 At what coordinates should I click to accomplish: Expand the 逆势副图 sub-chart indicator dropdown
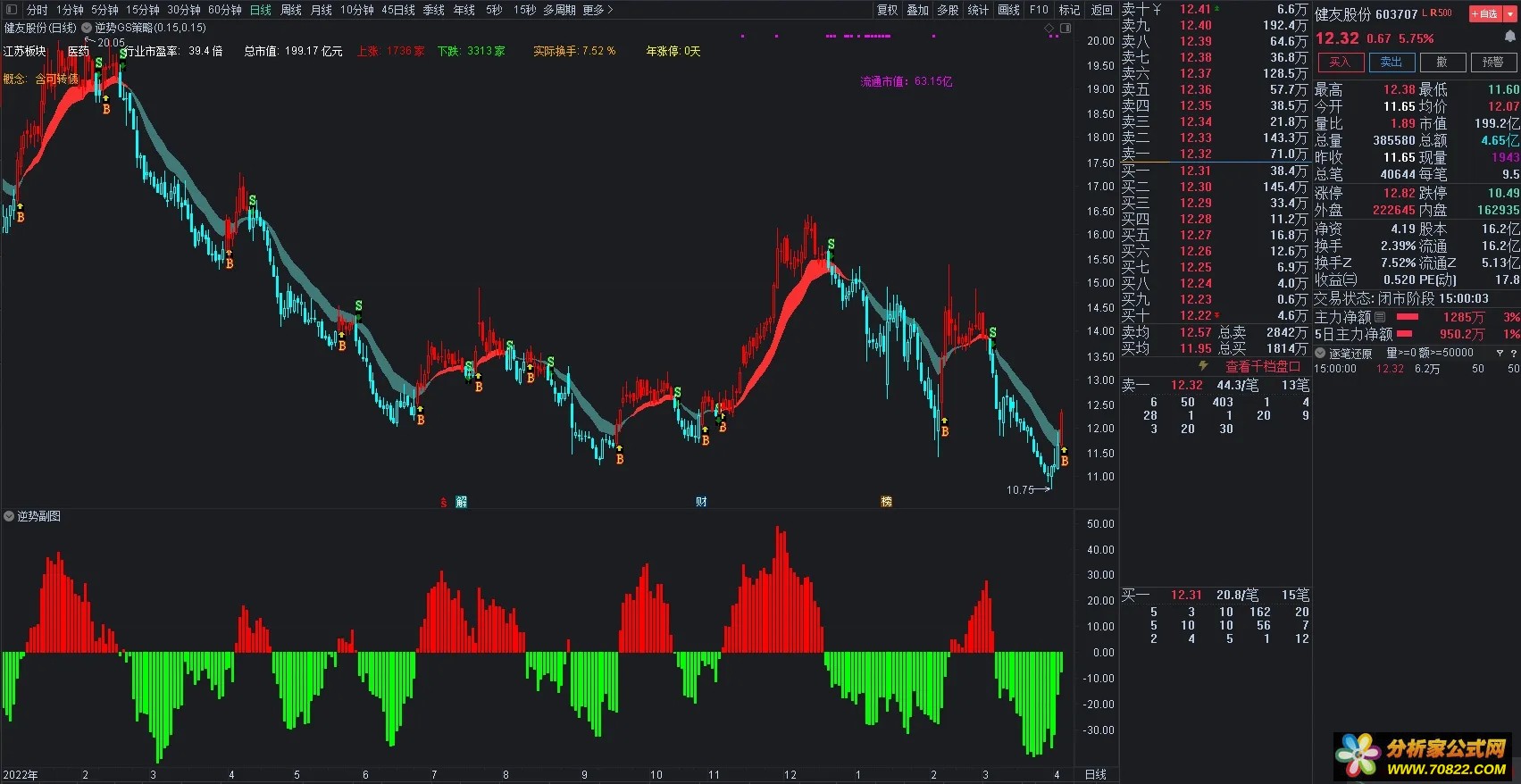[9, 516]
